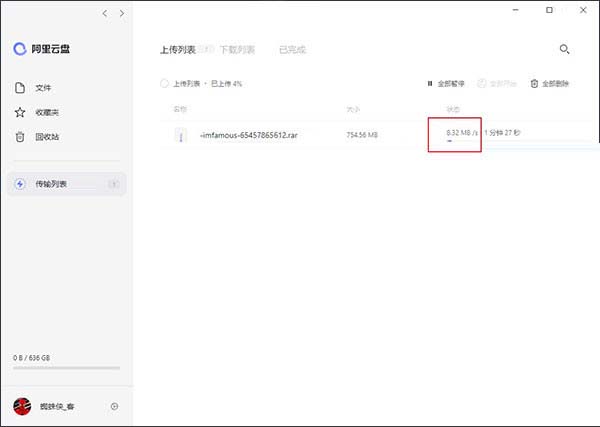Viewport: 600px width, 427px height.
Task: Click the star icon beside 收藏夹
Action: point(20,112)
